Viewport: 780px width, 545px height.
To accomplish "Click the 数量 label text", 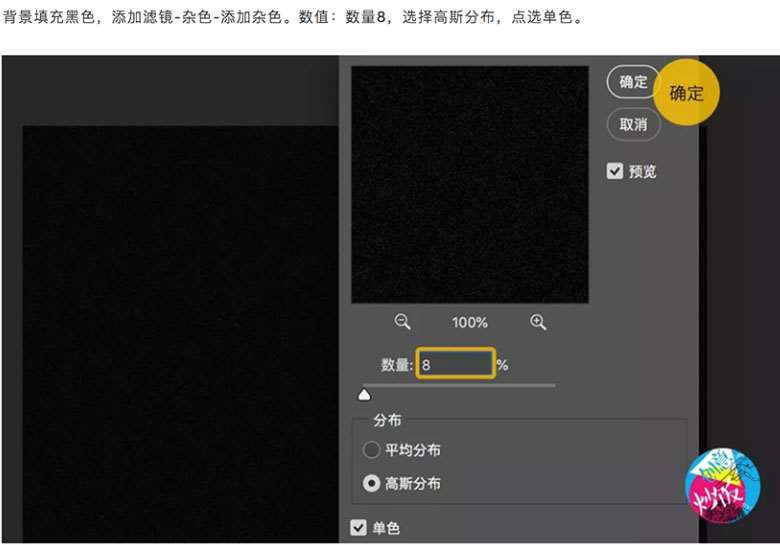I will tap(396, 365).
